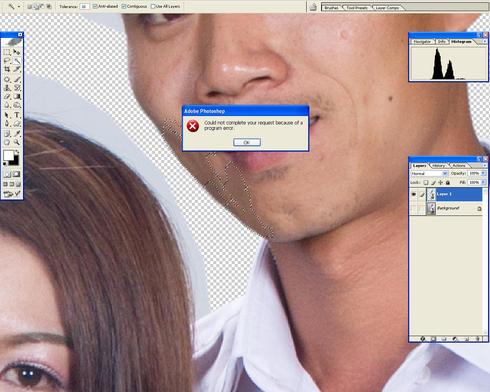The height and width of the screenshot is (392, 490).
Task: Open the Opacity slider dropdown
Action: click(x=483, y=173)
